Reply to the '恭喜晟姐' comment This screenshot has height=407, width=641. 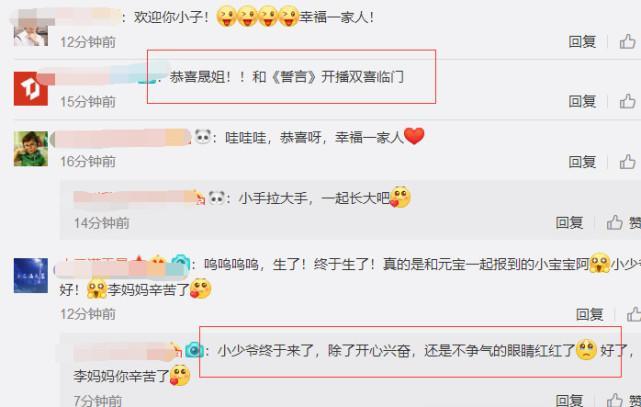pyautogui.click(x=582, y=101)
